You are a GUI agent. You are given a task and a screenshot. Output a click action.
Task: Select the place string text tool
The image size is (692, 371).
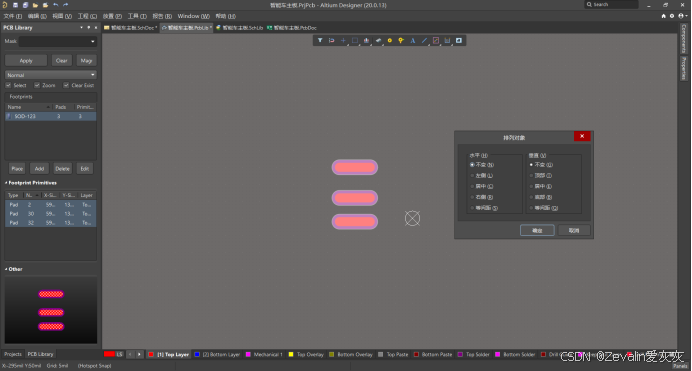(413, 41)
